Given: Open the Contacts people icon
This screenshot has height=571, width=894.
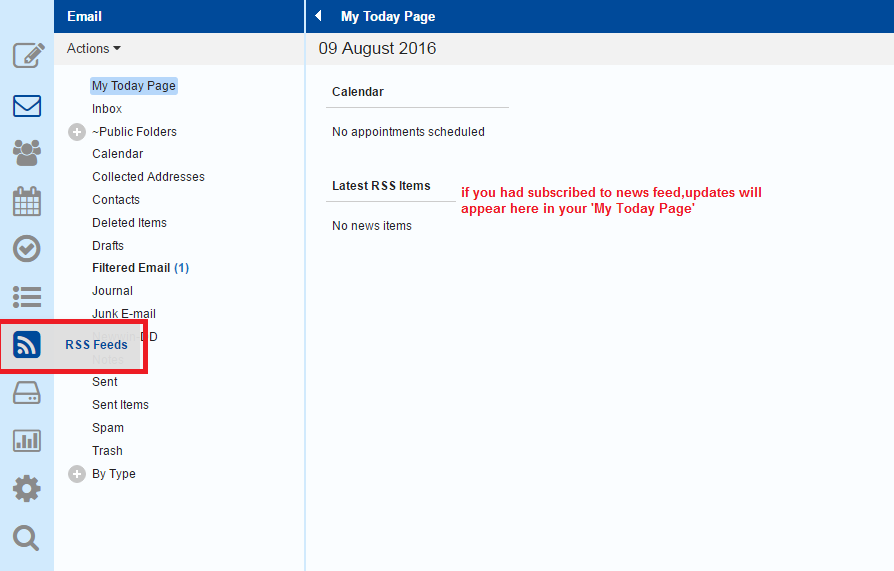Looking at the screenshot, I should click(x=27, y=153).
